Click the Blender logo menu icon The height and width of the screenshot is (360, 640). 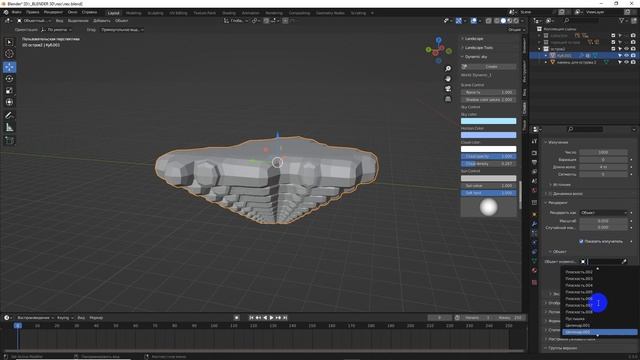(6, 12)
